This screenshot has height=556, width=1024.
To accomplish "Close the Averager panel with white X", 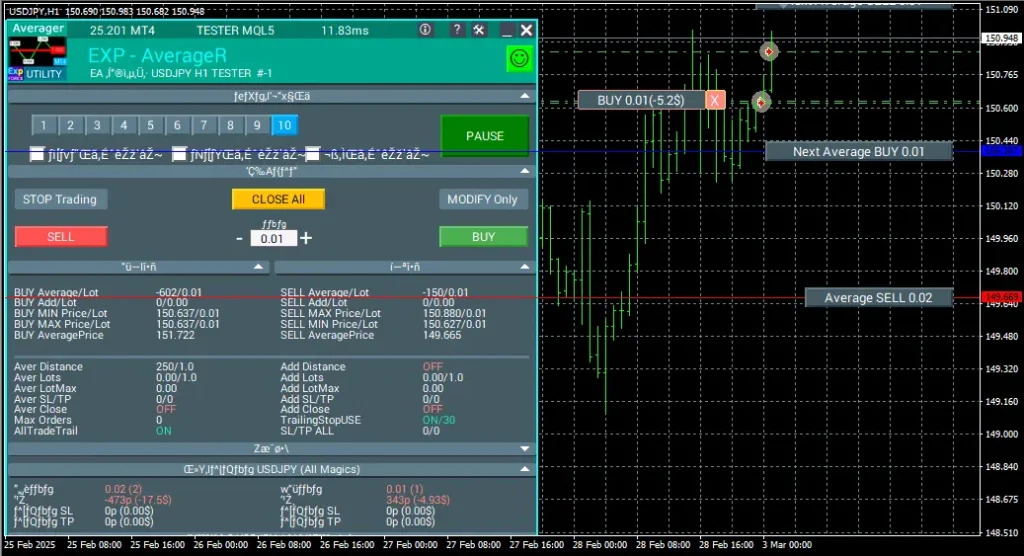I will coord(526,30).
